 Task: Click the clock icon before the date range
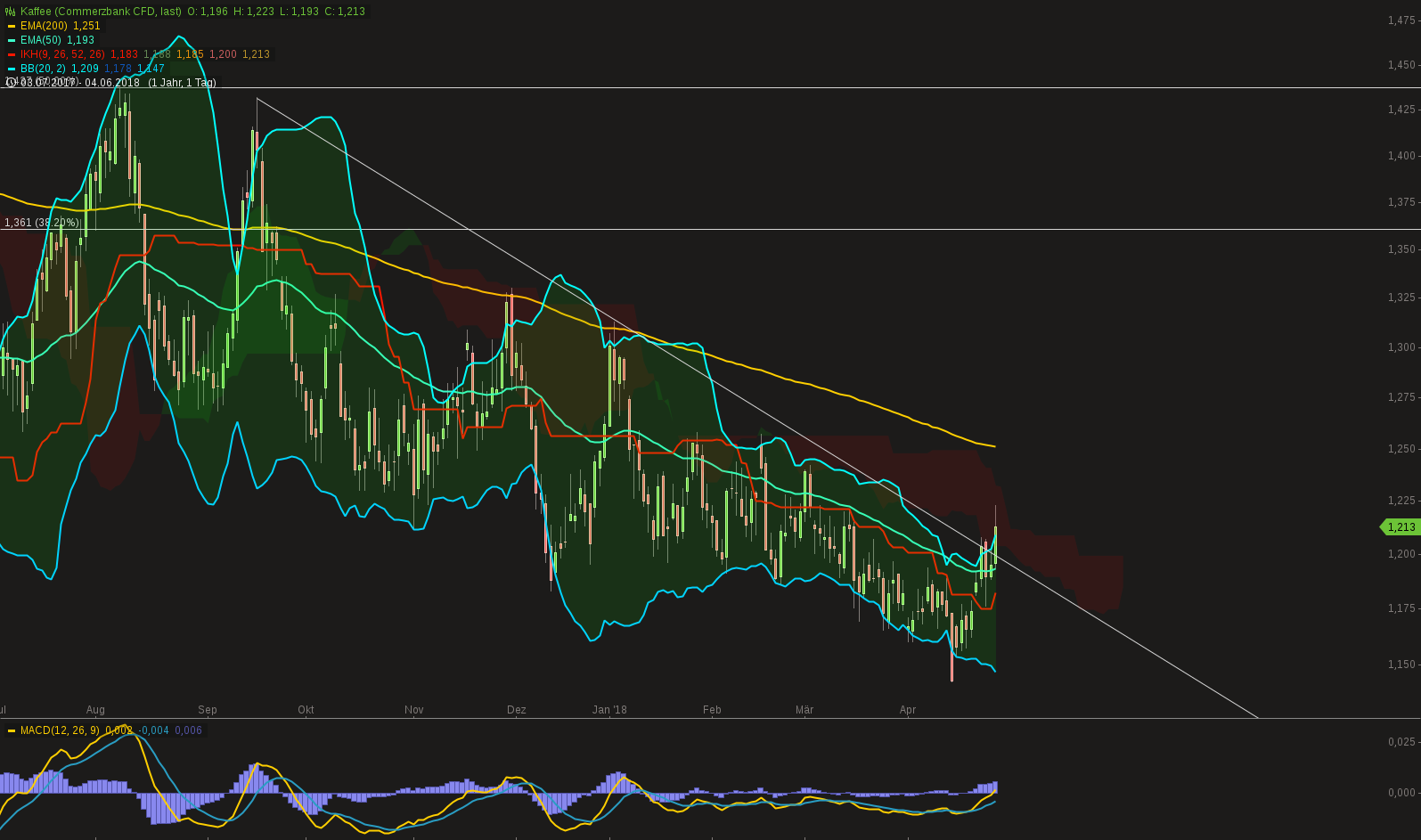(11, 83)
